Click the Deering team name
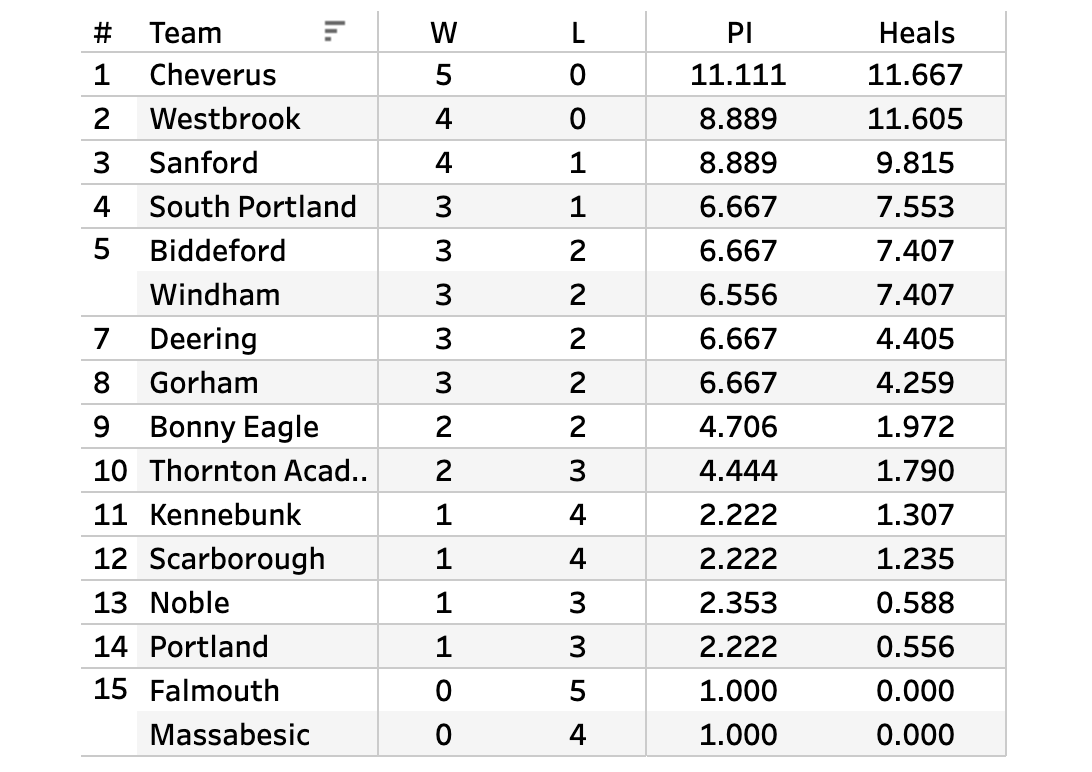The width and height of the screenshot is (1092, 772). (x=203, y=339)
